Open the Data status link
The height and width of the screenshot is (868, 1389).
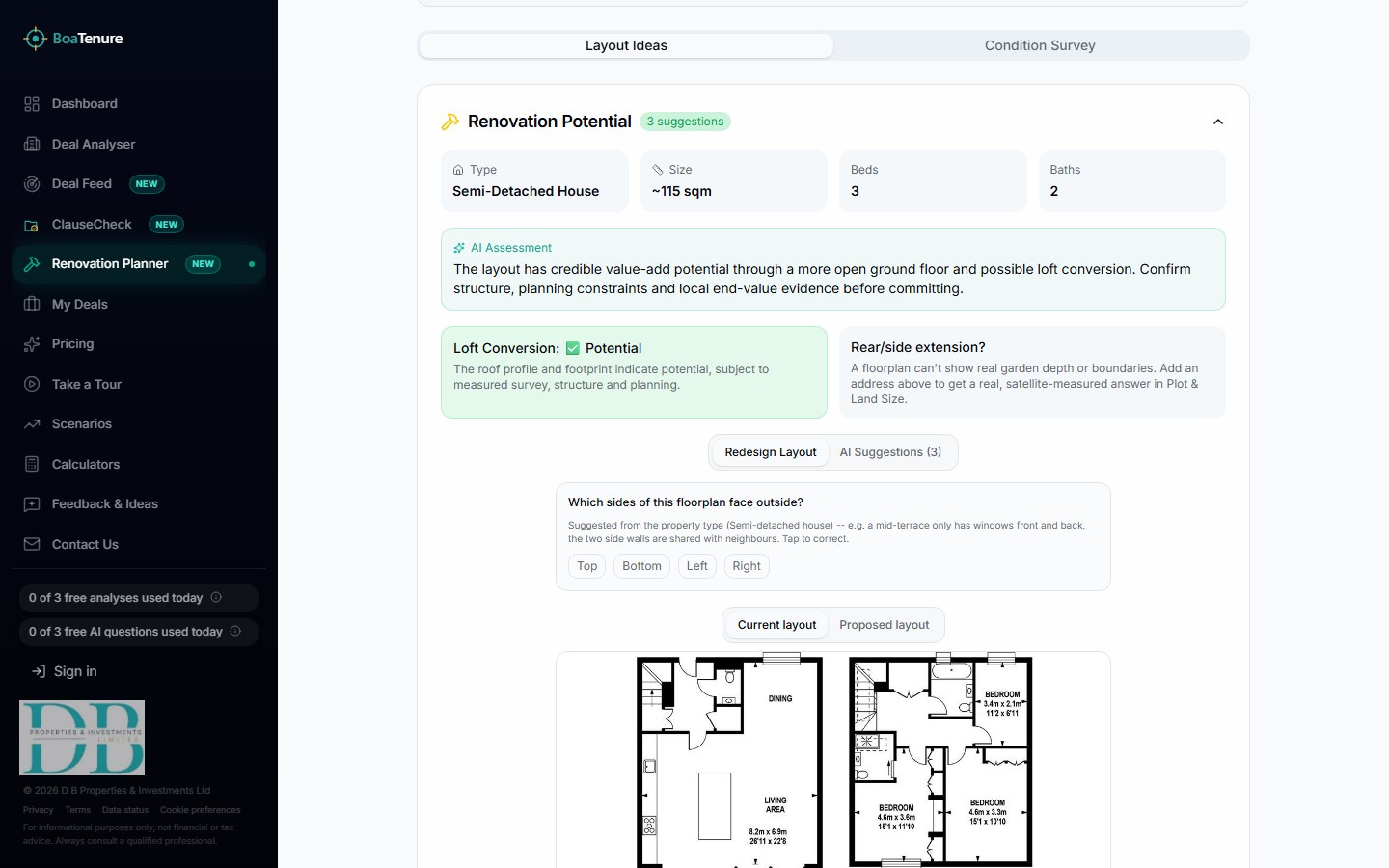(x=125, y=810)
